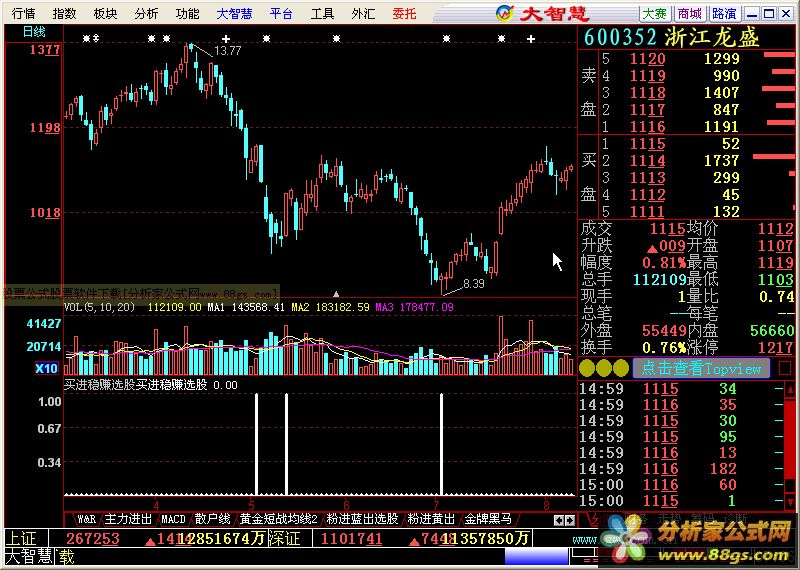Click stock name 浙江龙盛
The image size is (800, 570).
click(x=712, y=37)
